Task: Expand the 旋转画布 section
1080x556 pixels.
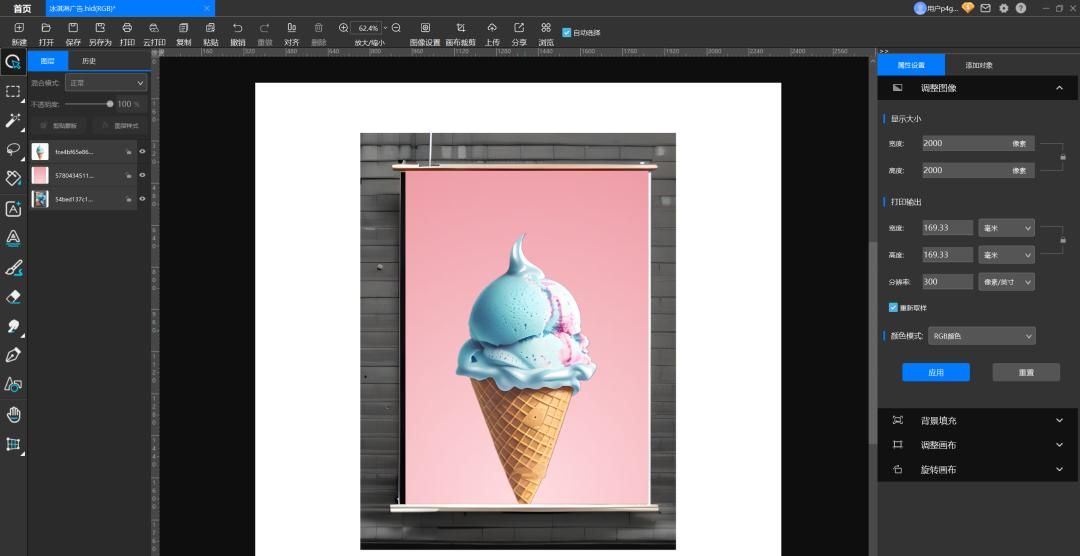Action: pyautogui.click(x=1059, y=470)
